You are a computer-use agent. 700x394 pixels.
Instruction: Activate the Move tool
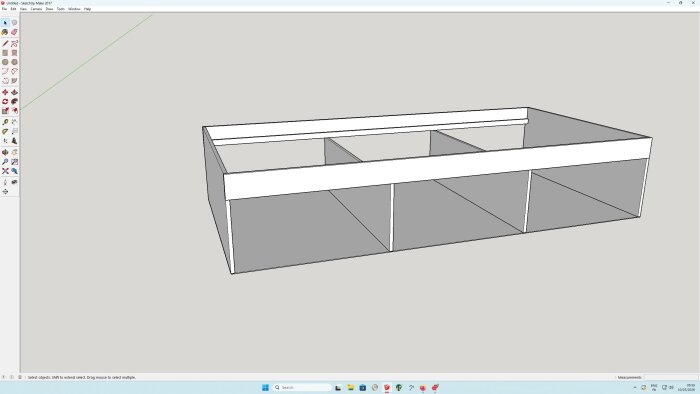click(5, 92)
